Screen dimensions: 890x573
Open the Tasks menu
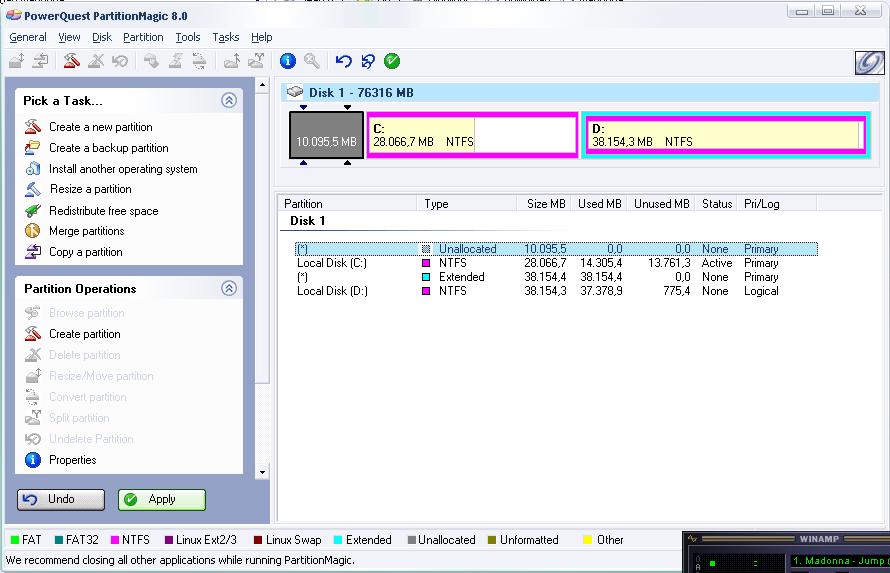[x=226, y=37]
